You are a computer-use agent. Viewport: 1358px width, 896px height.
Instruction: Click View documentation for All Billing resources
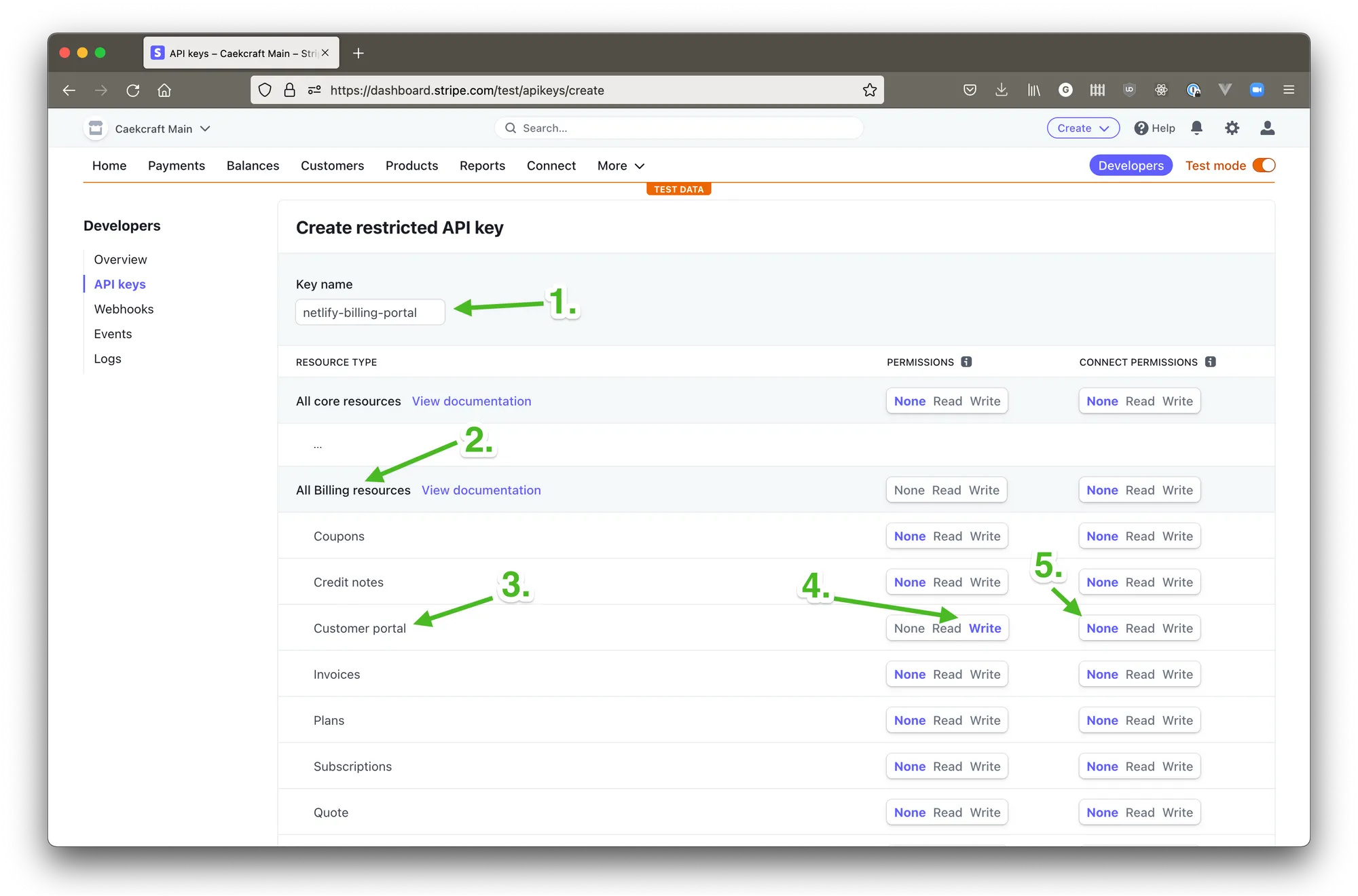pos(481,489)
